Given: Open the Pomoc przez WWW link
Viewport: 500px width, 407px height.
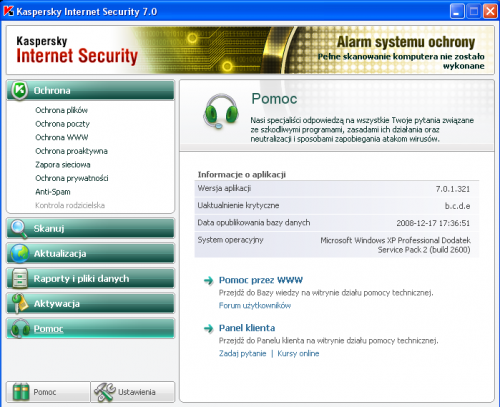Looking at the screenshot, I should coord(261,280).
